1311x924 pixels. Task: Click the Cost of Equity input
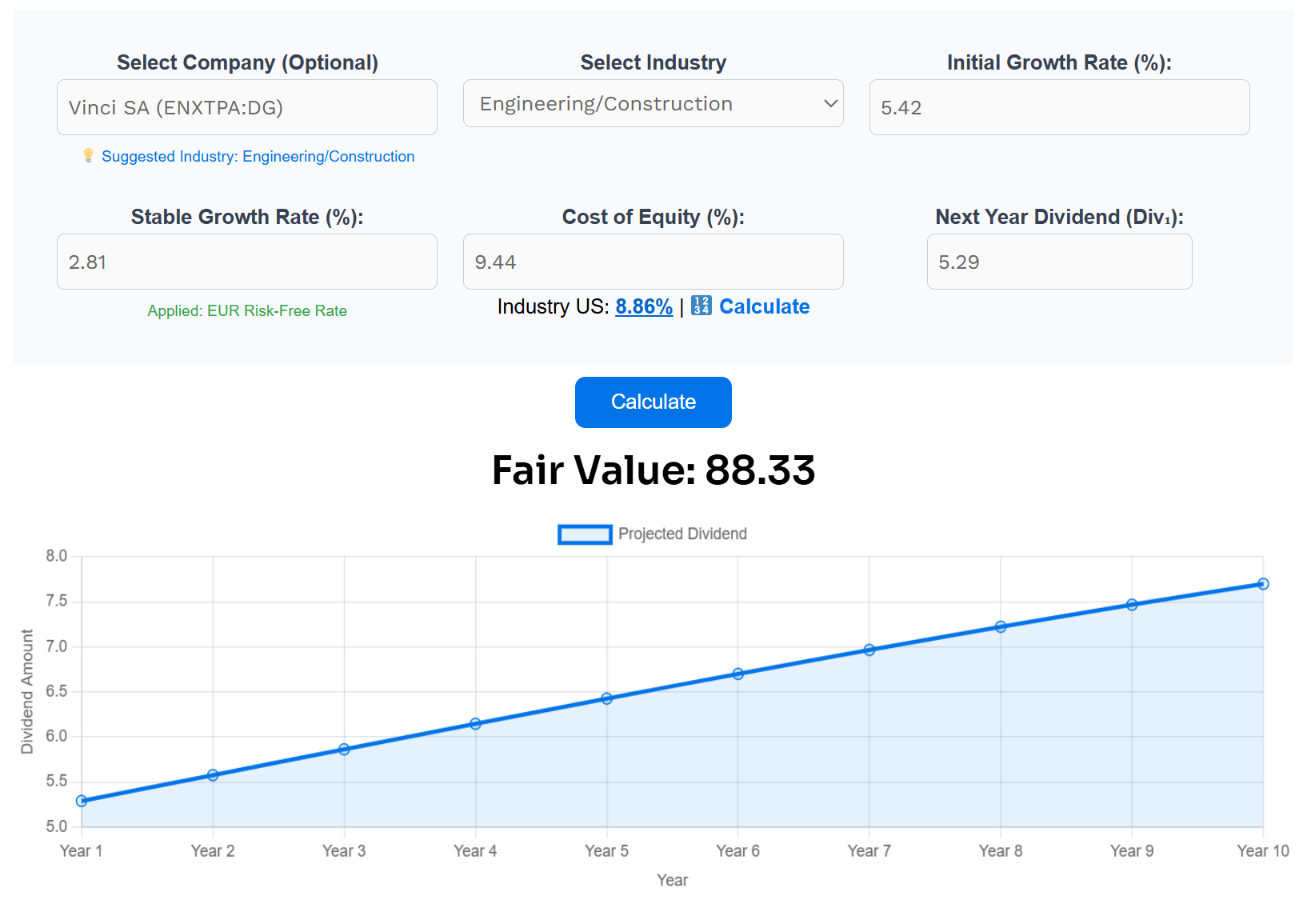654,262
